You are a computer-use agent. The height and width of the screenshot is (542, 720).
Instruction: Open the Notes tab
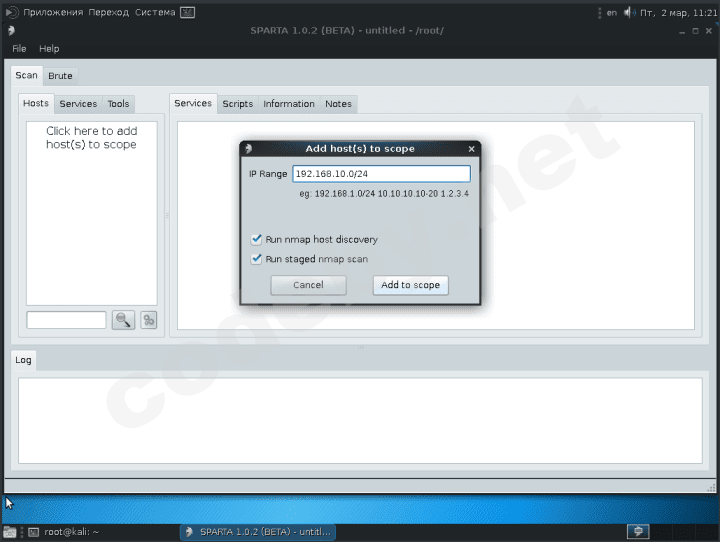[338, 104]
